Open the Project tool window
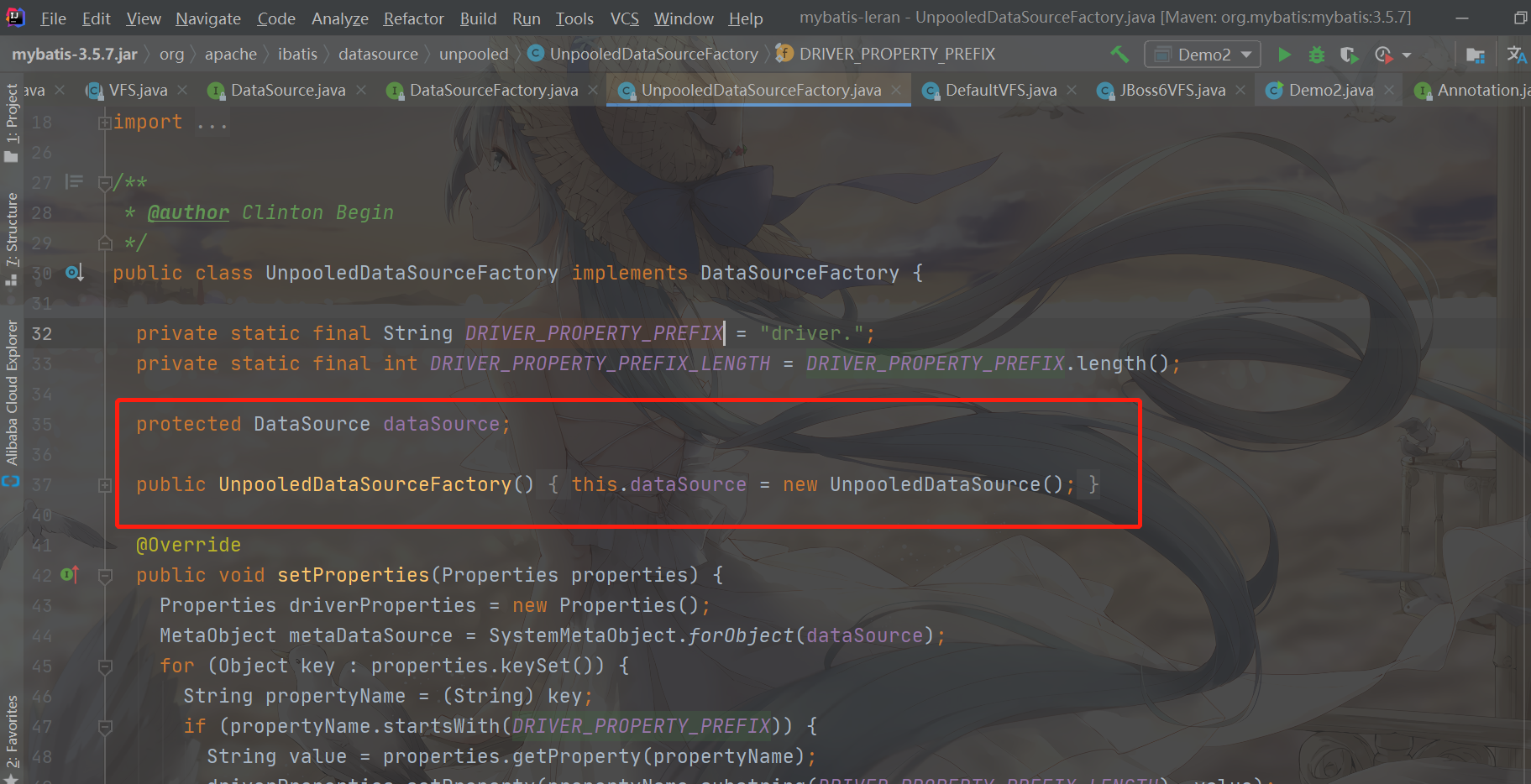This screenshot has width=1531, height=784. coord(11,123)
